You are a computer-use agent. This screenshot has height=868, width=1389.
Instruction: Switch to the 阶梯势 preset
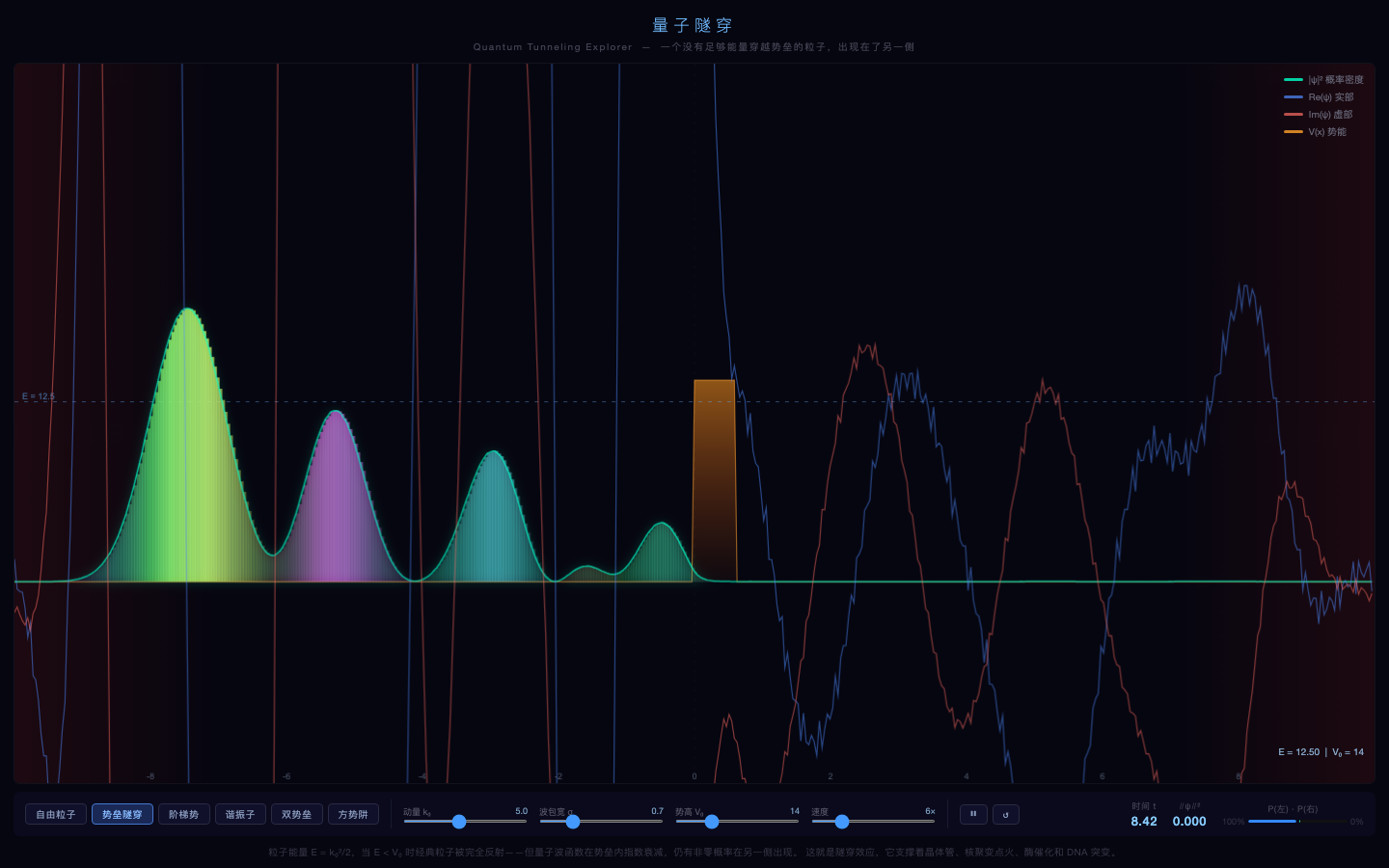[x=183, y=814]
